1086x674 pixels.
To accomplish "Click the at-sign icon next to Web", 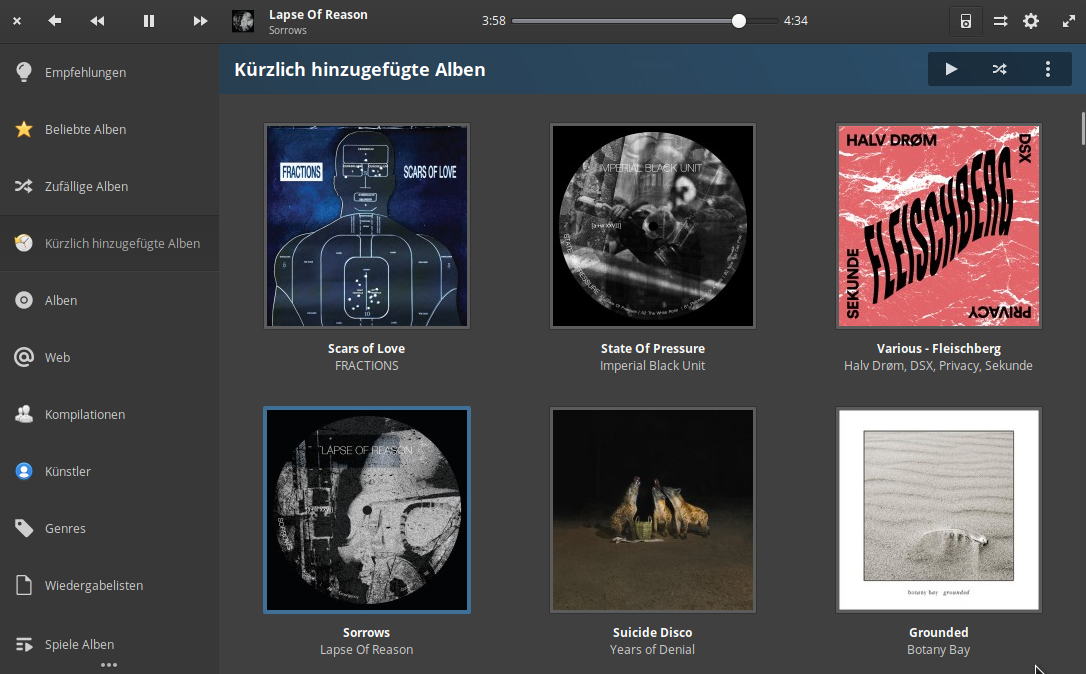I will coord(24,357).
